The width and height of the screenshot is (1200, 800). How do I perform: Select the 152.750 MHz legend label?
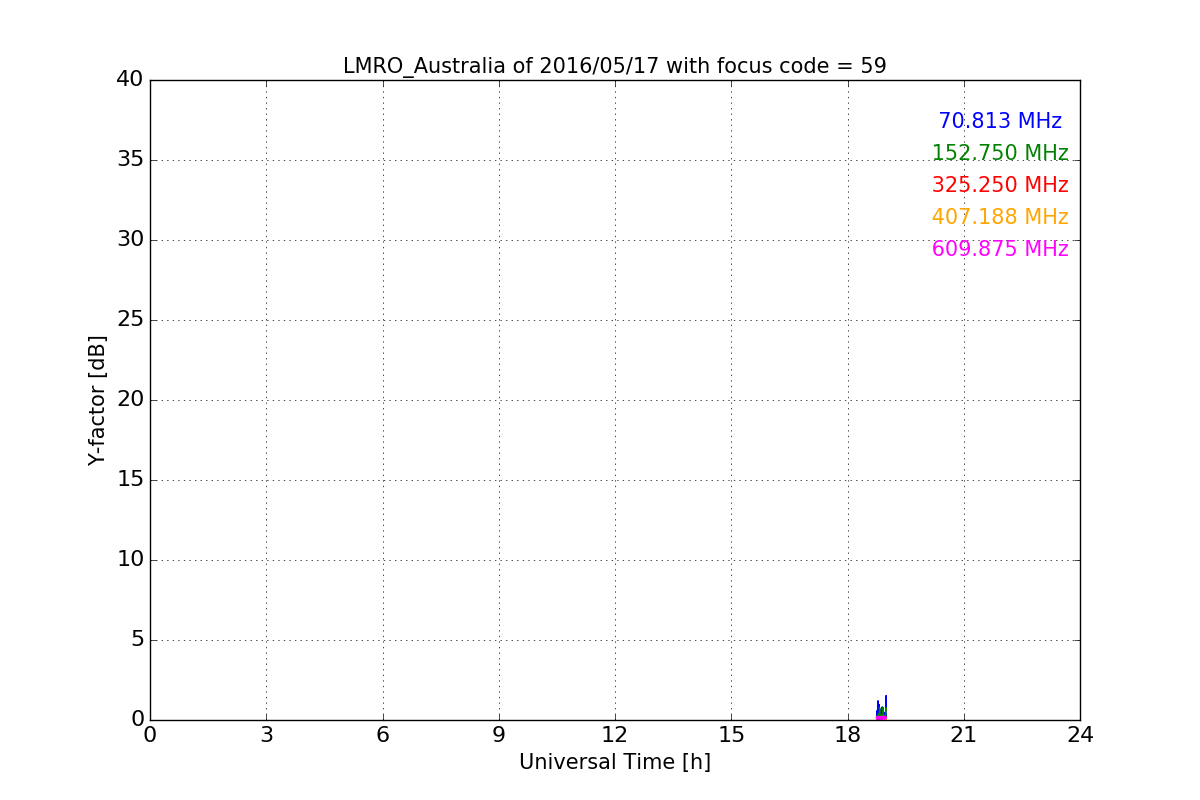pyautogui.click(x=1000, y=153)
